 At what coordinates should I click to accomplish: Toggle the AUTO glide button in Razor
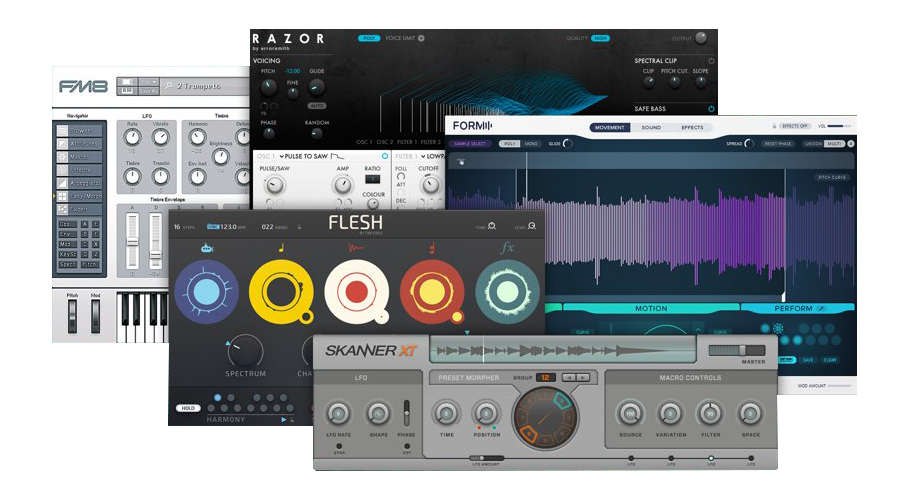pyautogui.click(x=316, y=106)
